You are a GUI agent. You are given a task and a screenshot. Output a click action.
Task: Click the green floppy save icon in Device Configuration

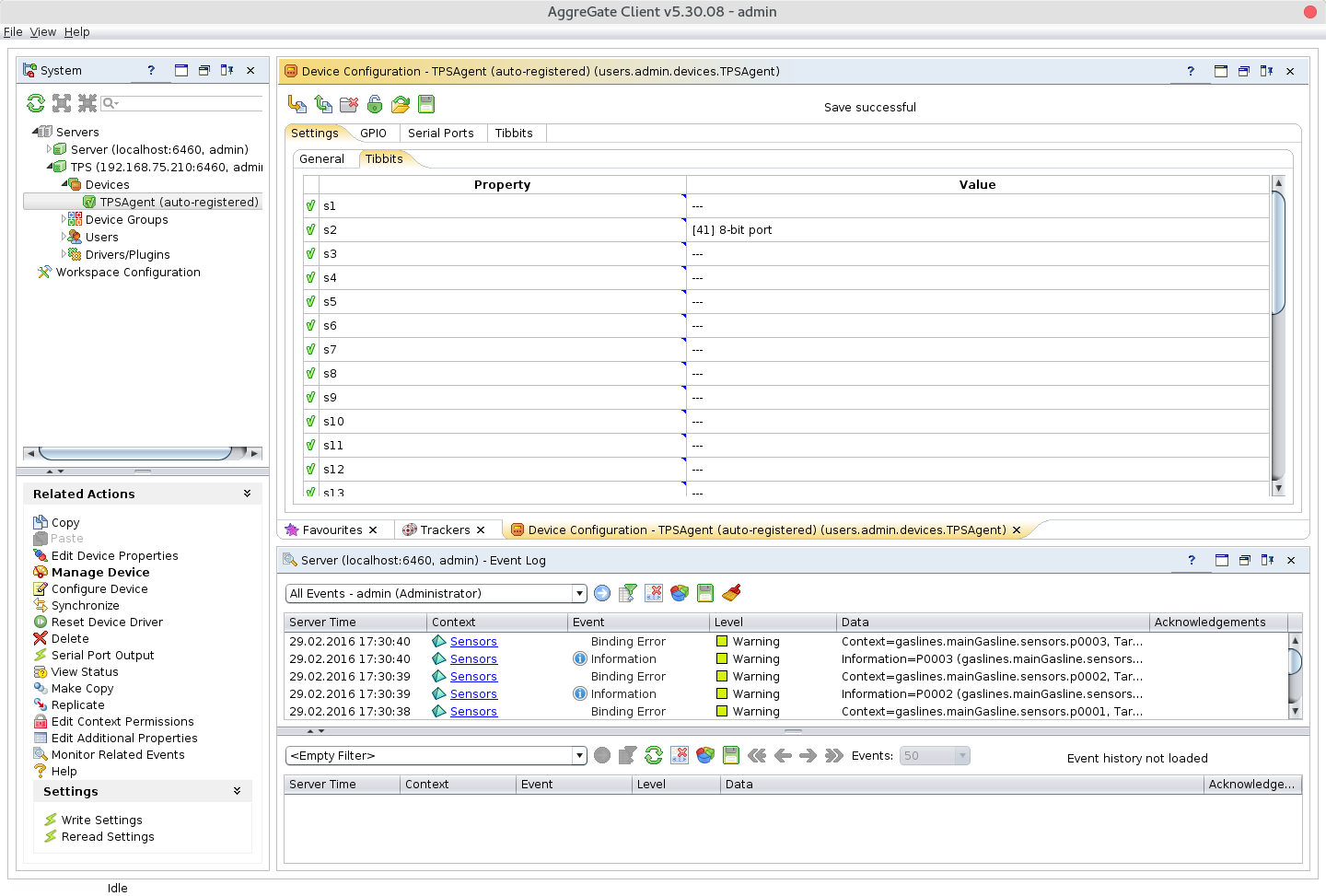[x=426, y=104]
